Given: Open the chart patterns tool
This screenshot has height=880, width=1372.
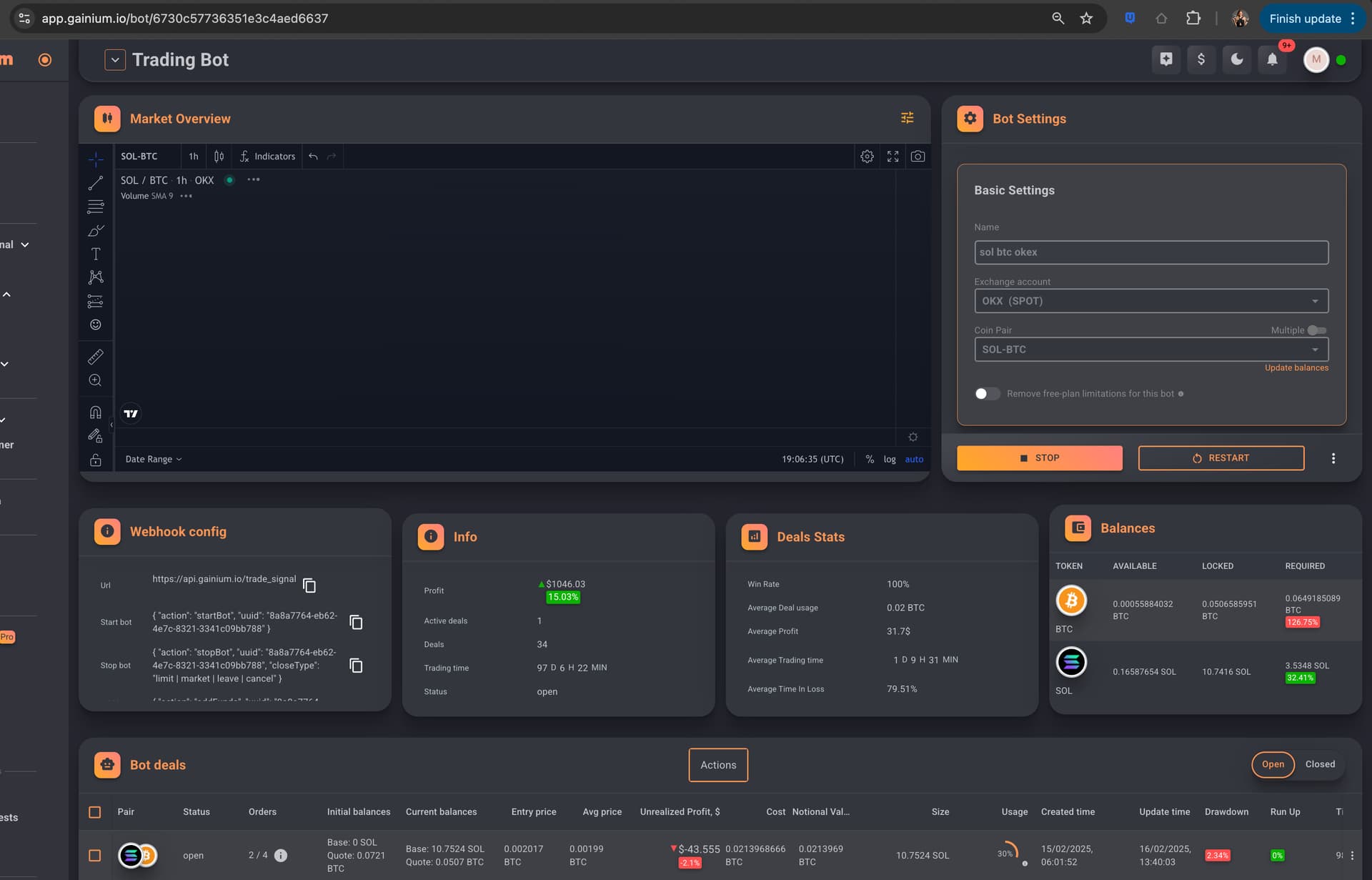Looking at the screenshot, I should (96, 277).
